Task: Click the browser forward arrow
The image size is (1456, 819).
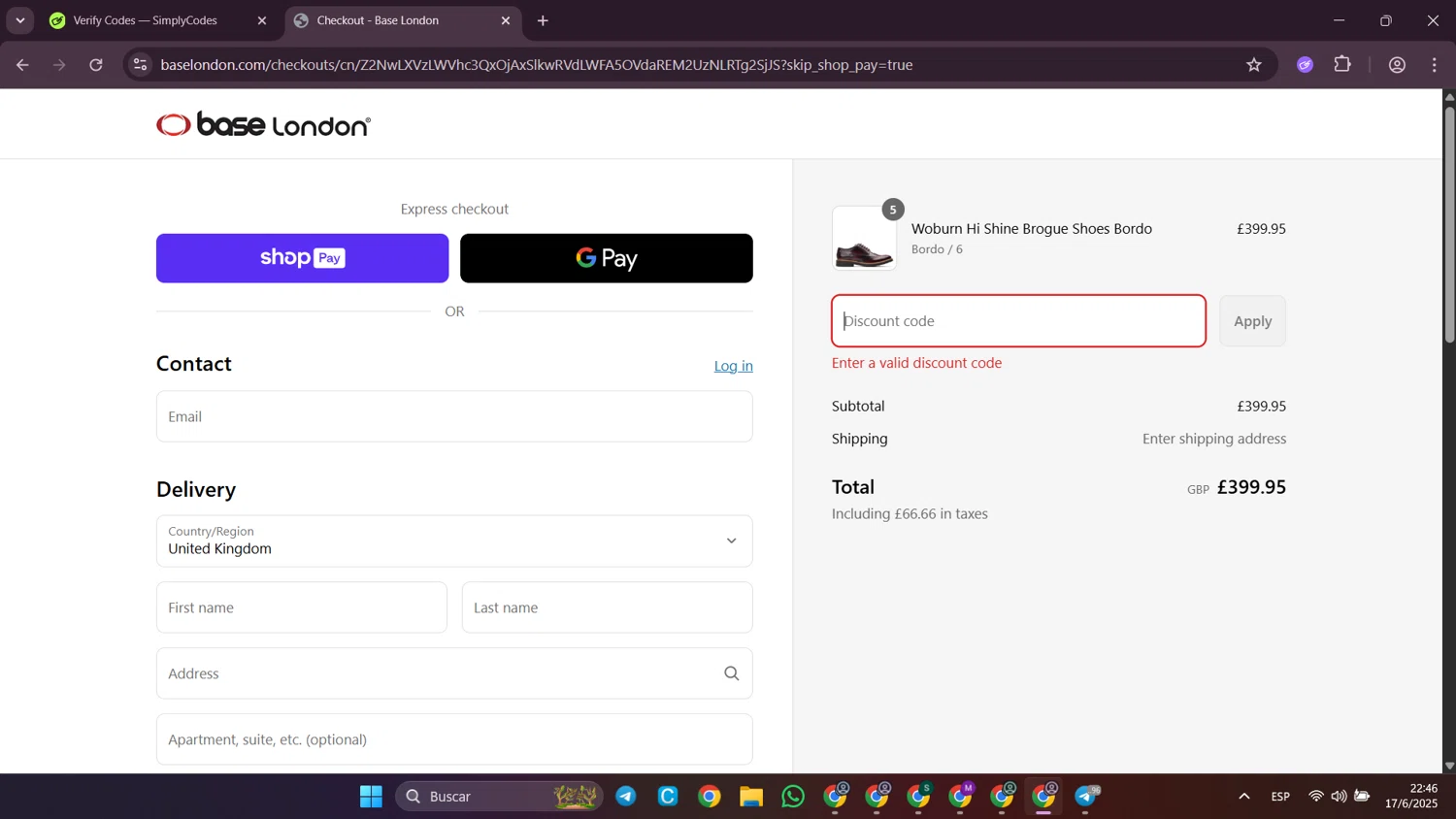Action: [59, 65]
